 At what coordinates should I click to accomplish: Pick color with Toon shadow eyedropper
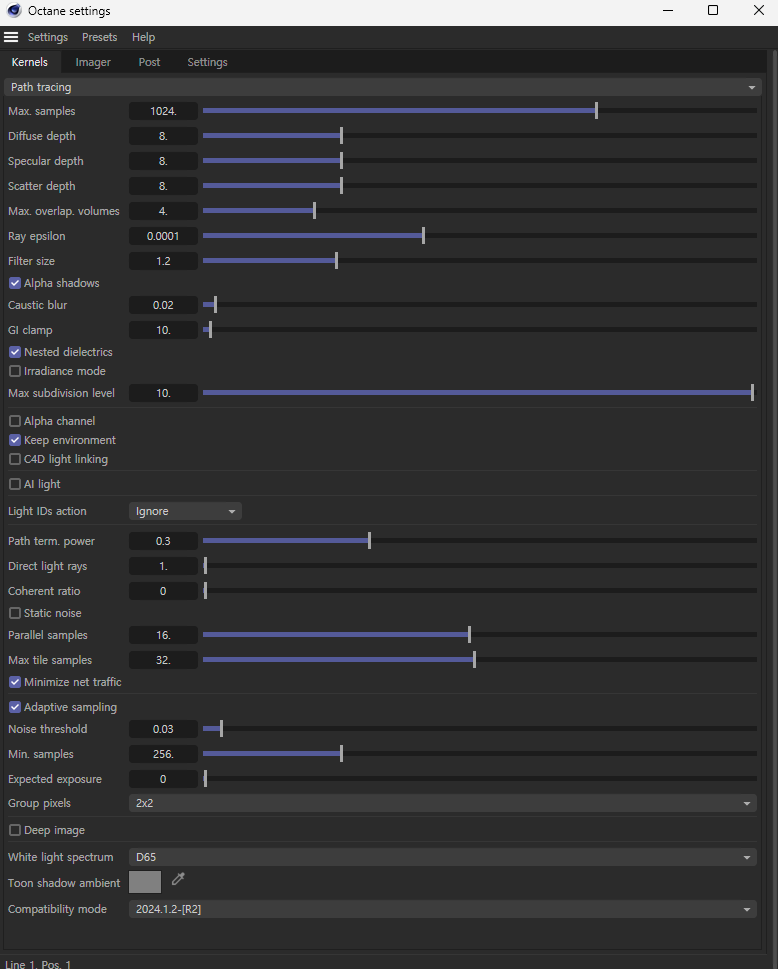click(x=178, y=879)
